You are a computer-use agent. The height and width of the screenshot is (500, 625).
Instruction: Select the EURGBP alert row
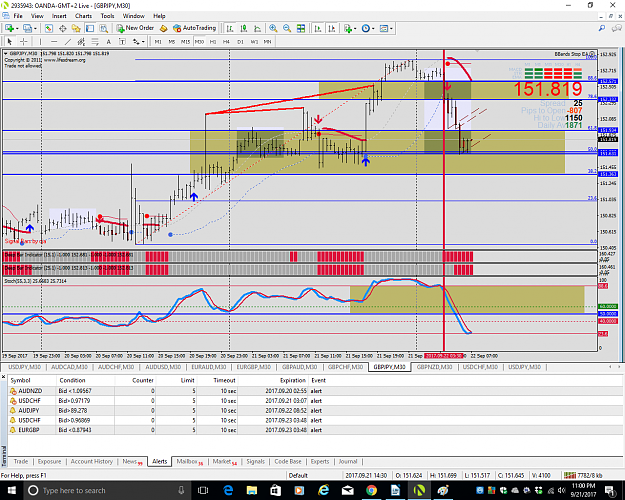point(315,430)
